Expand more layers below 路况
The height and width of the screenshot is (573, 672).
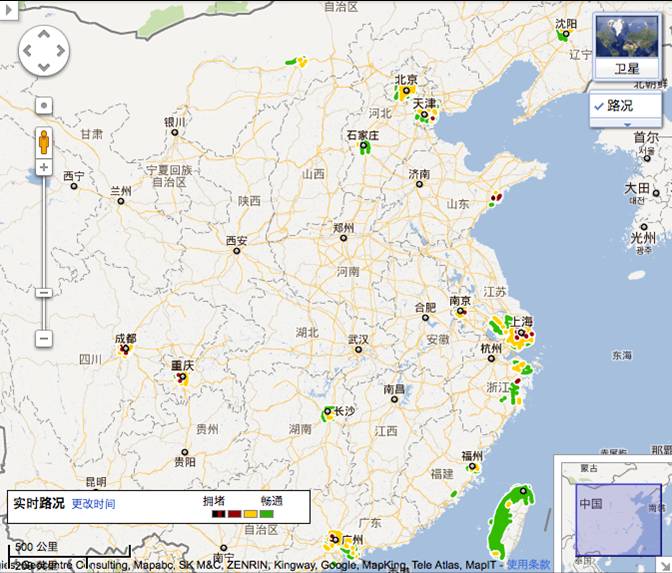click(626, 123)
